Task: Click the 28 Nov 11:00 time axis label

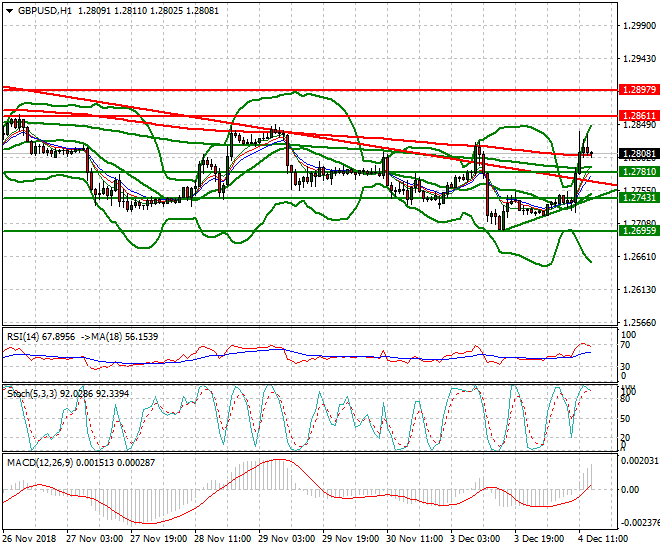Action: coord(223,539)
